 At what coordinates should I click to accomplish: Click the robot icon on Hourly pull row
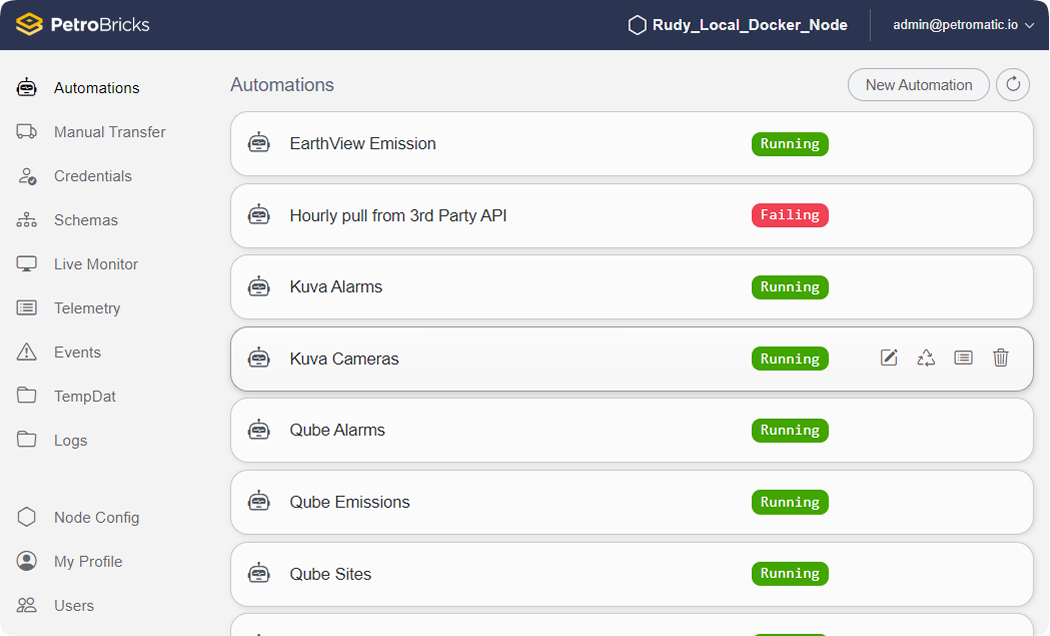pos(259,216)
